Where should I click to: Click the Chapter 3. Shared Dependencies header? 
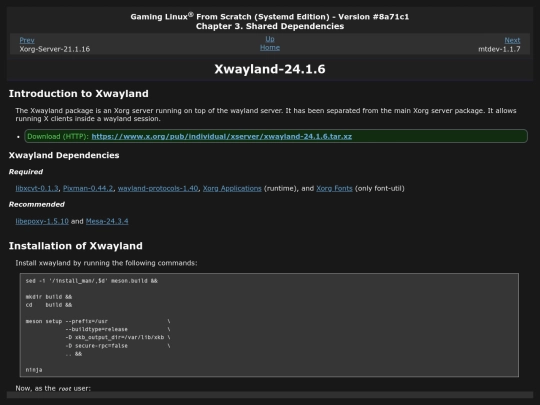click(270, 27)
